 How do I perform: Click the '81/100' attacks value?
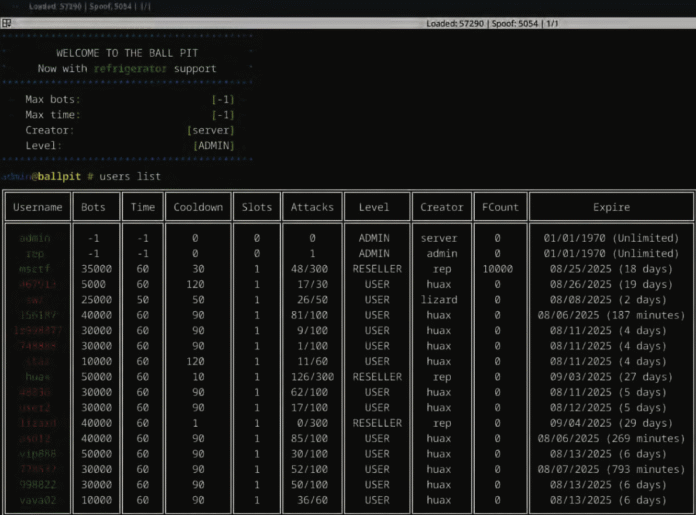[309, 315]
